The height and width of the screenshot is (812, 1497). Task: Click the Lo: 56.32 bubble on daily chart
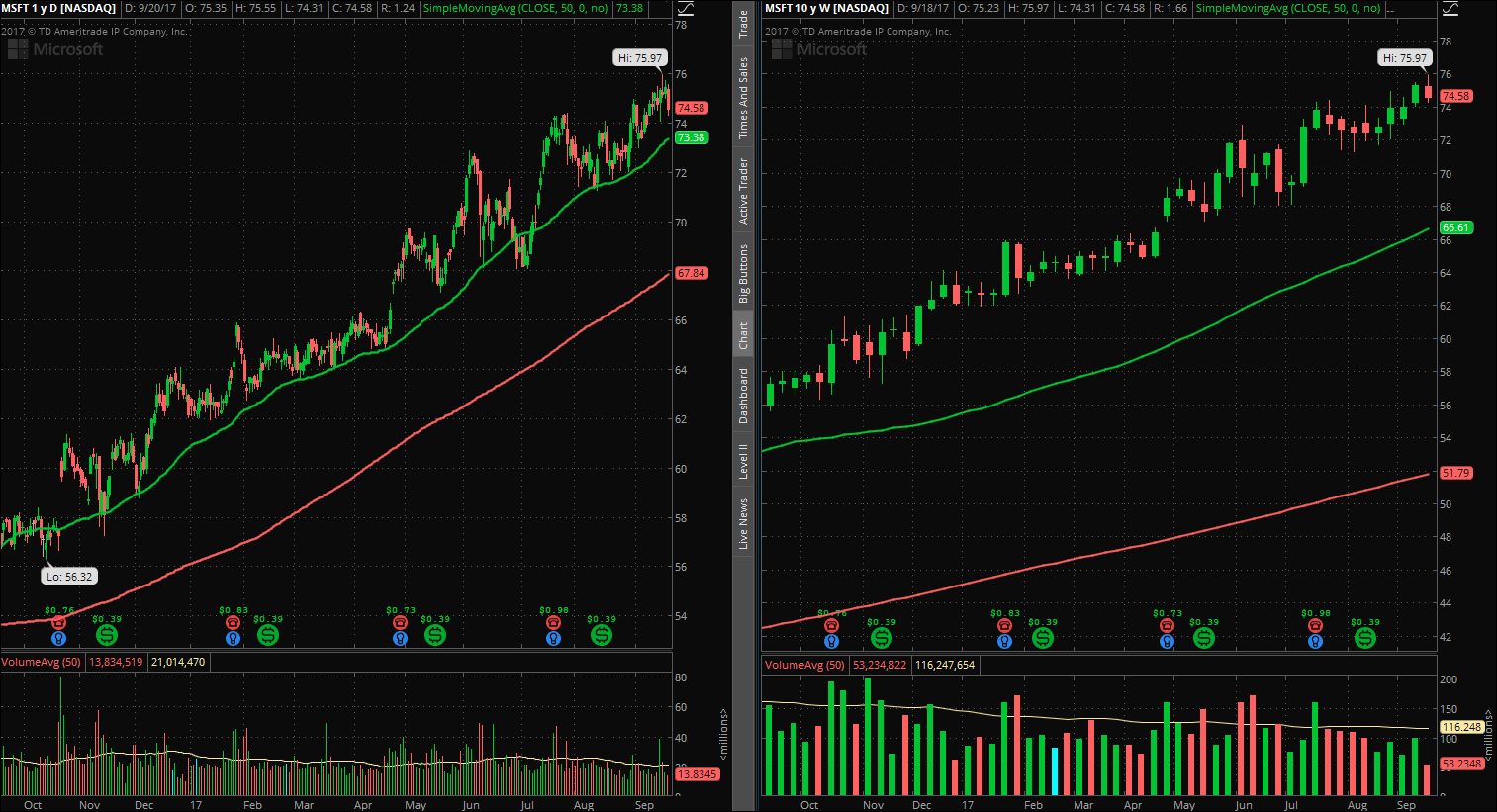click(69, 577)
